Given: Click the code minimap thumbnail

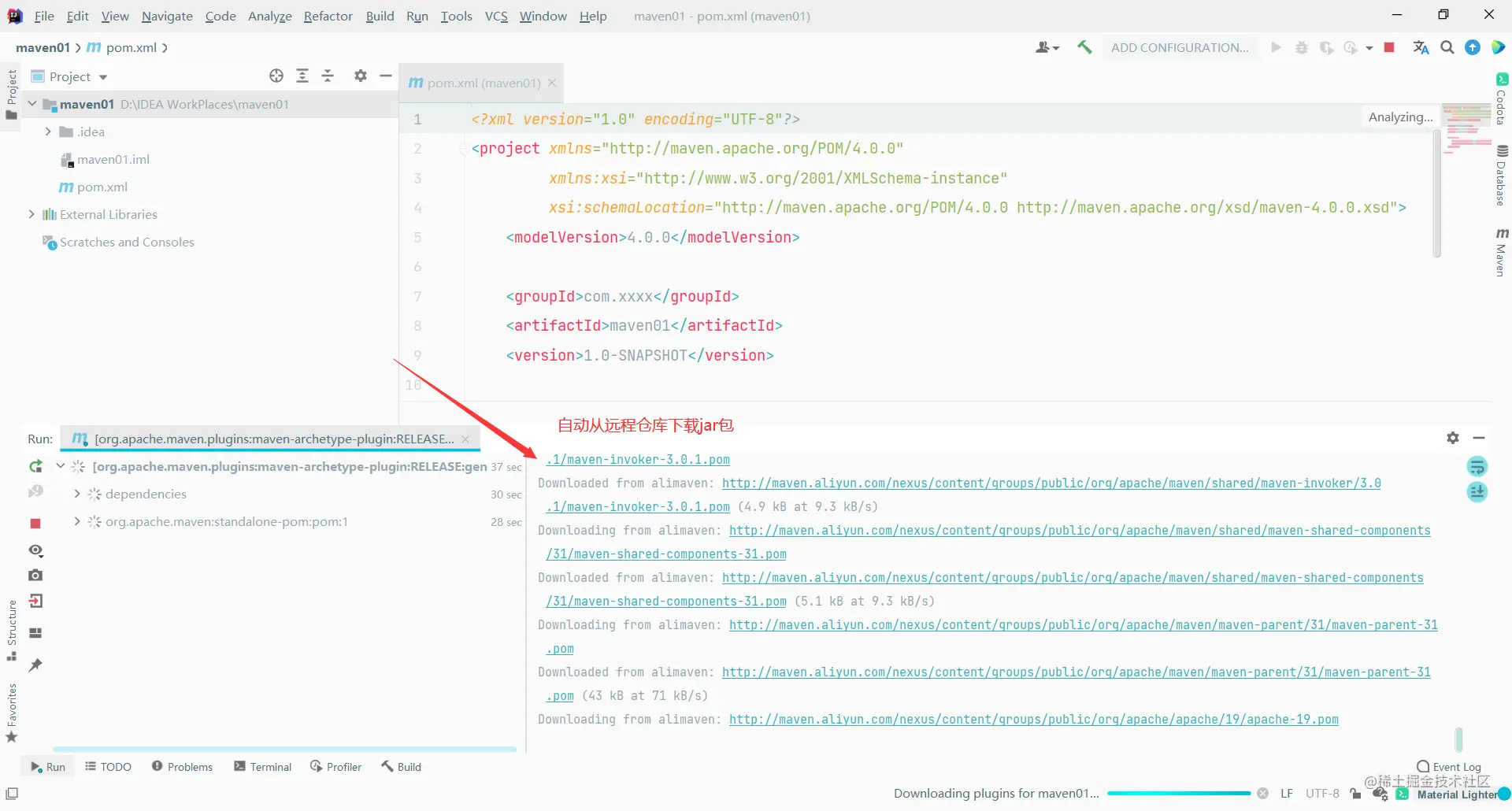Looking at the screenshot, I should [1466, 129].
